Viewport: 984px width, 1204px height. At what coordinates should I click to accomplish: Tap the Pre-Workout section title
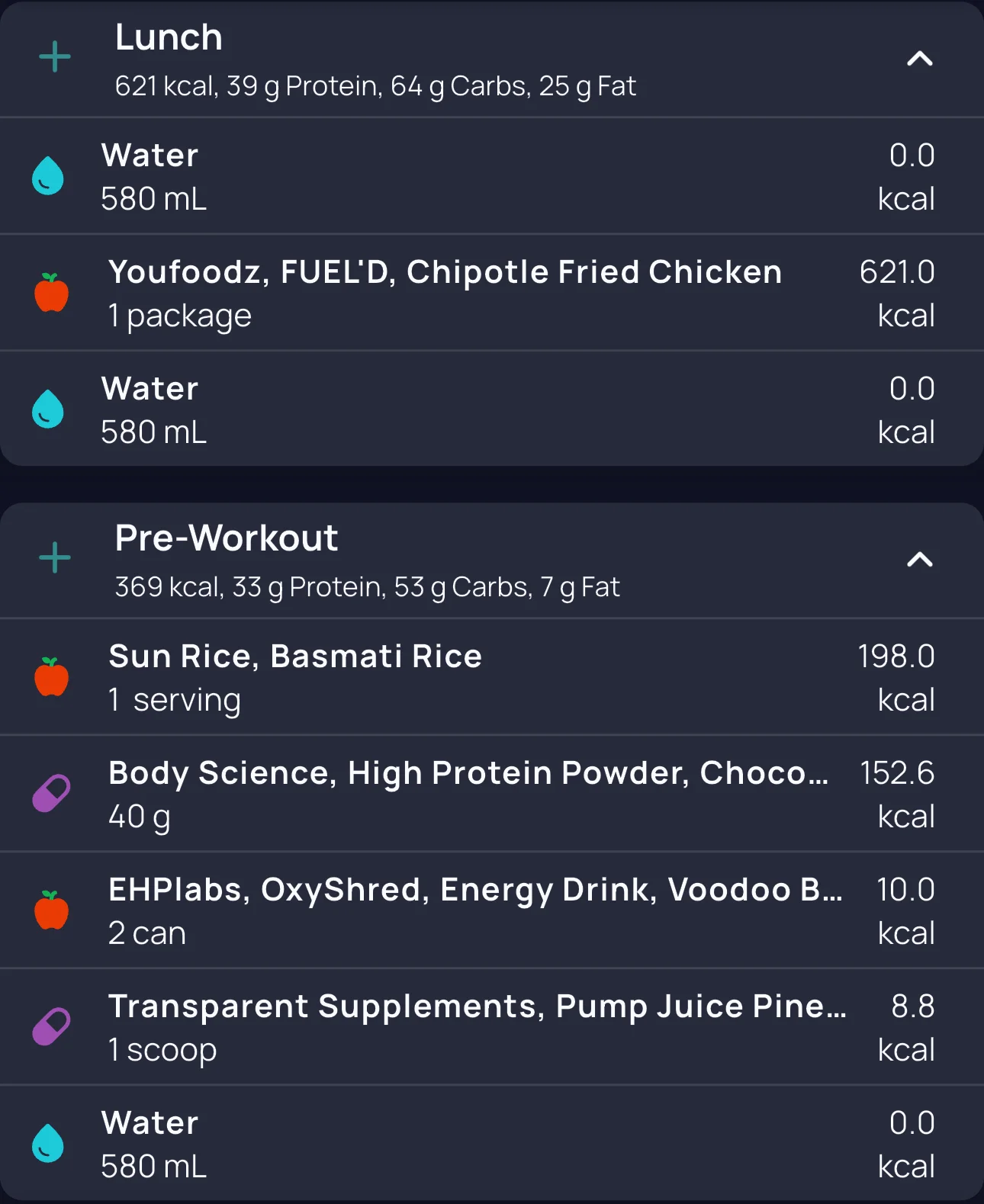click(x=227, y=538)
